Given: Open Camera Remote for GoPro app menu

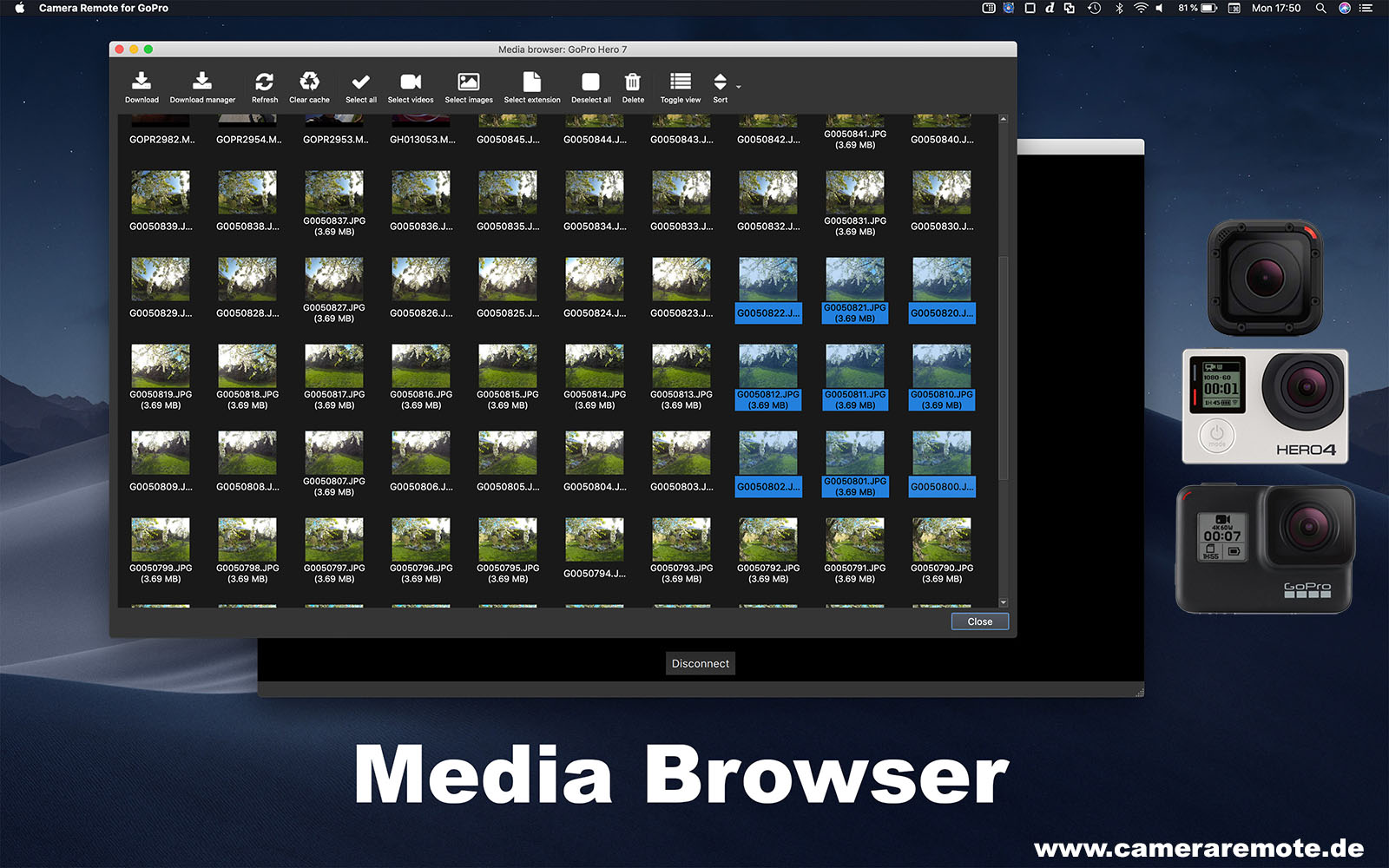Looking at the screenshot, I should click(103, 8).
